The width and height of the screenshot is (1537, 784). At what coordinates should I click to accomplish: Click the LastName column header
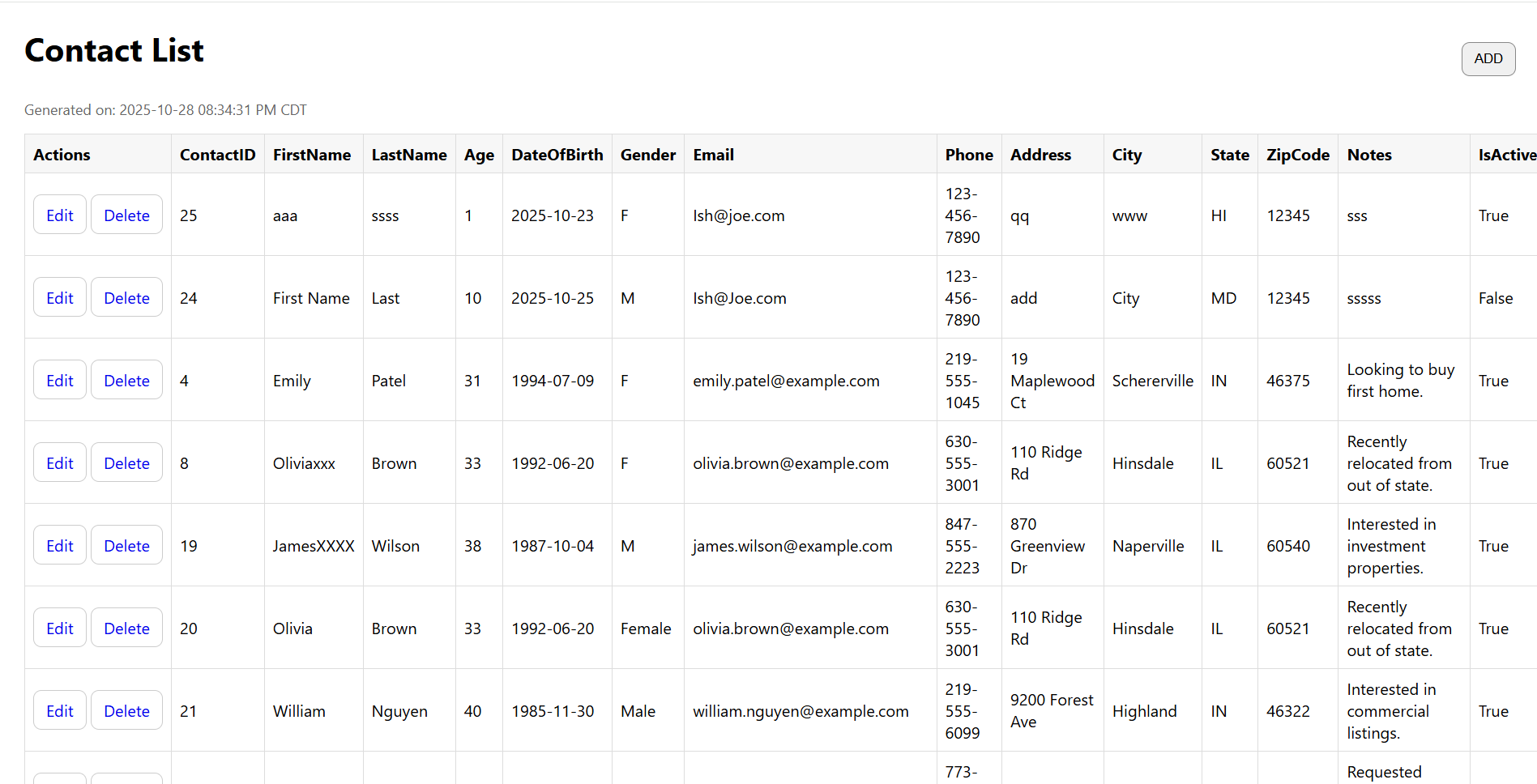(x=409, y=154)
